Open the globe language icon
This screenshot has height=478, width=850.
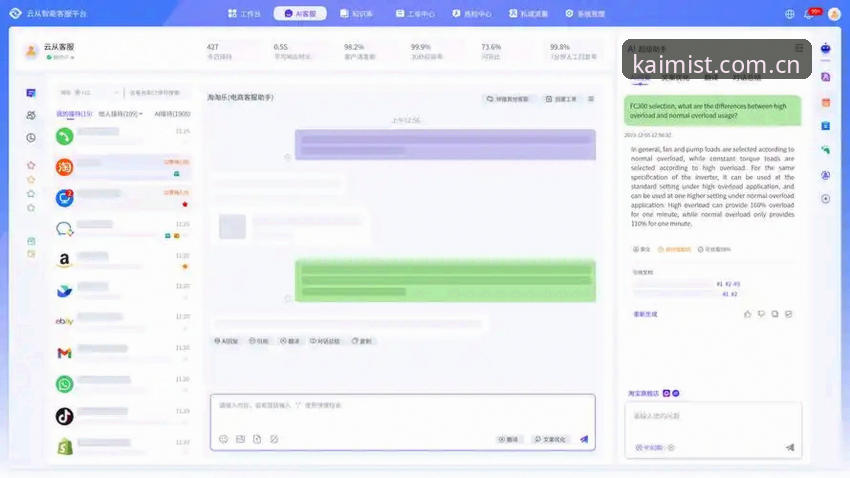click(x=790, y=14)
